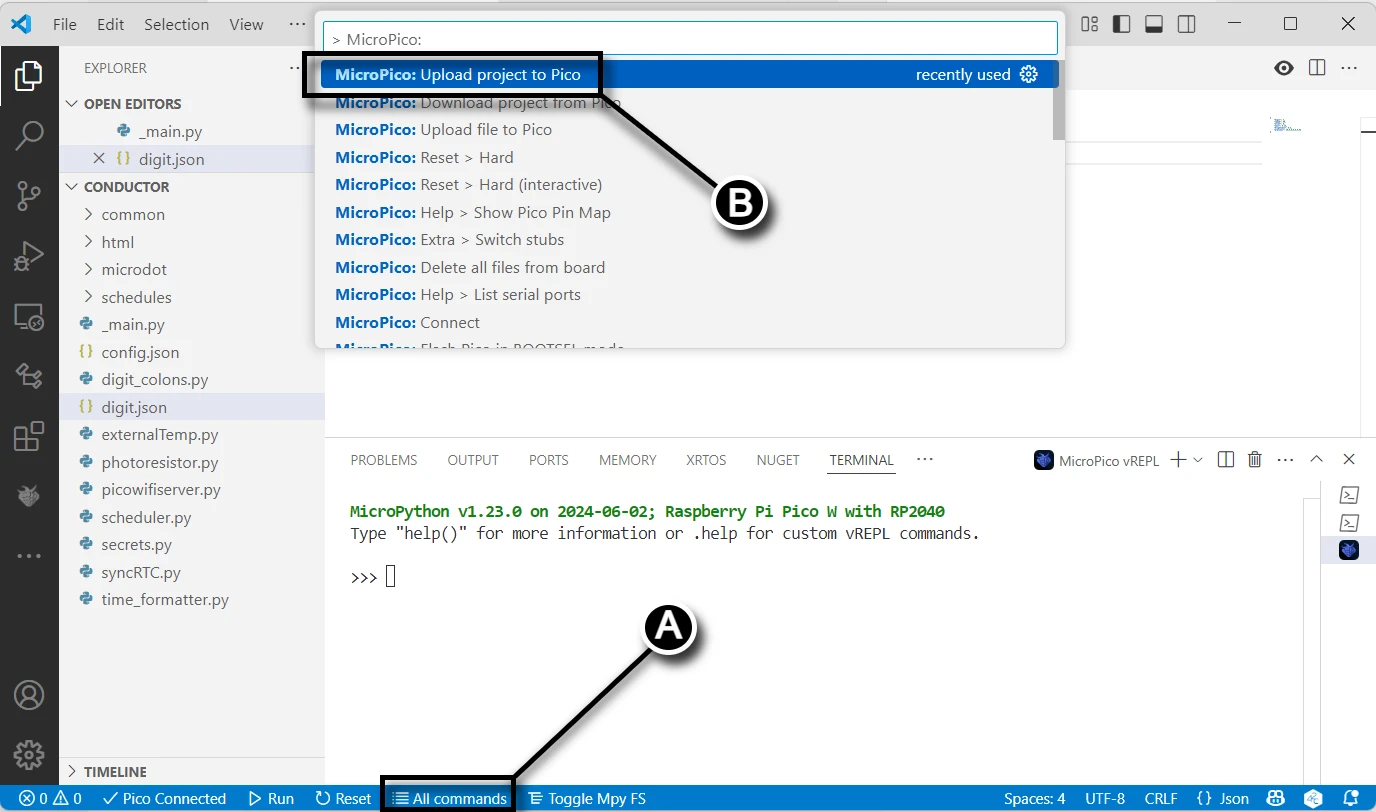Configure keybinding gear for Upload project

point(1029,74)
